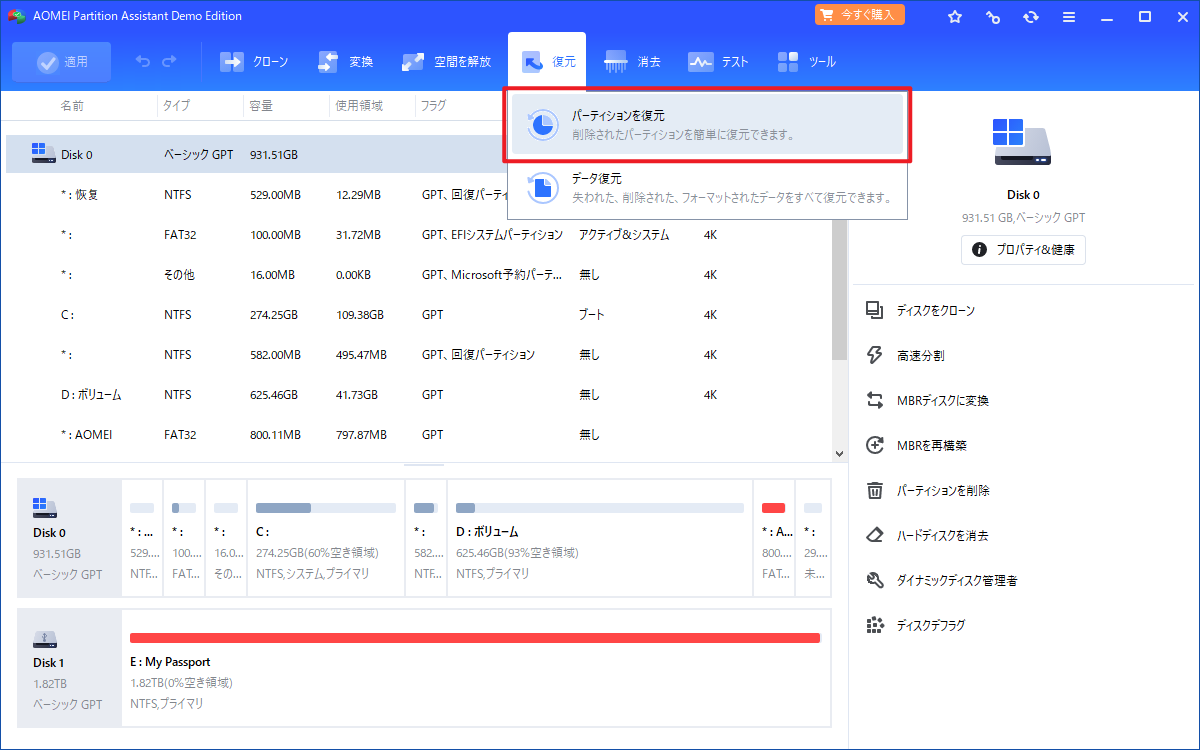The width and height of the screenshot is (1200, 750).
Task: Select D: ボリューム block in disk map
Action: [600, 537]
